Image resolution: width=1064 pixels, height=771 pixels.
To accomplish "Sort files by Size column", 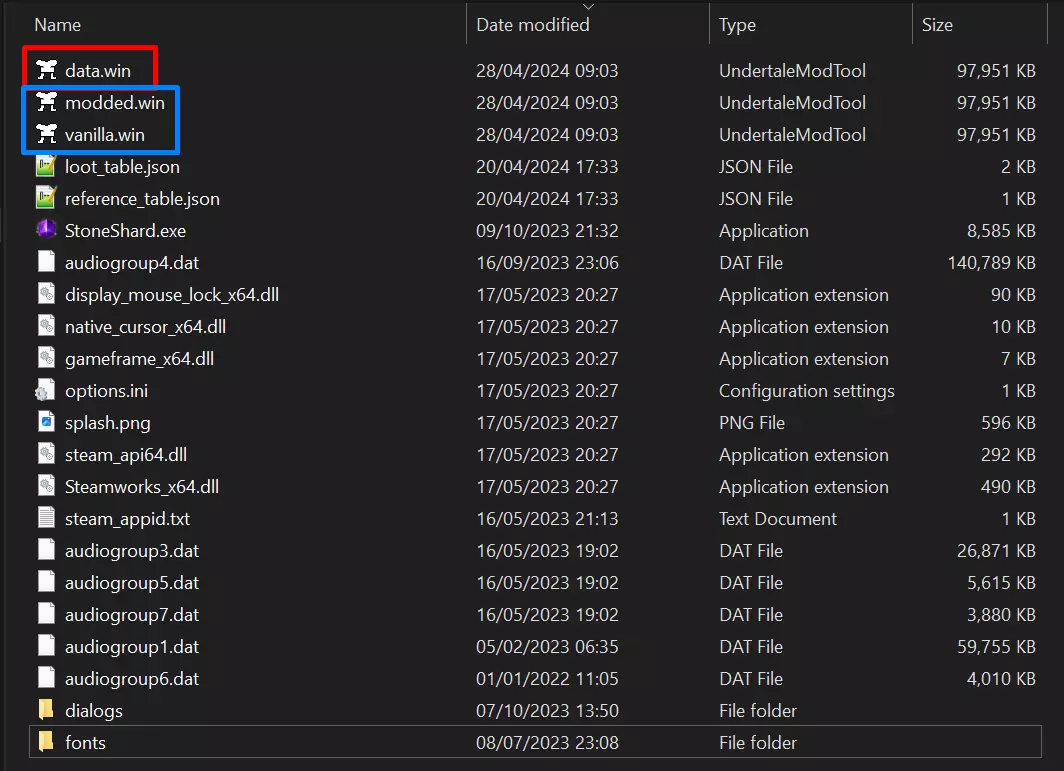I will click(937, 24).
